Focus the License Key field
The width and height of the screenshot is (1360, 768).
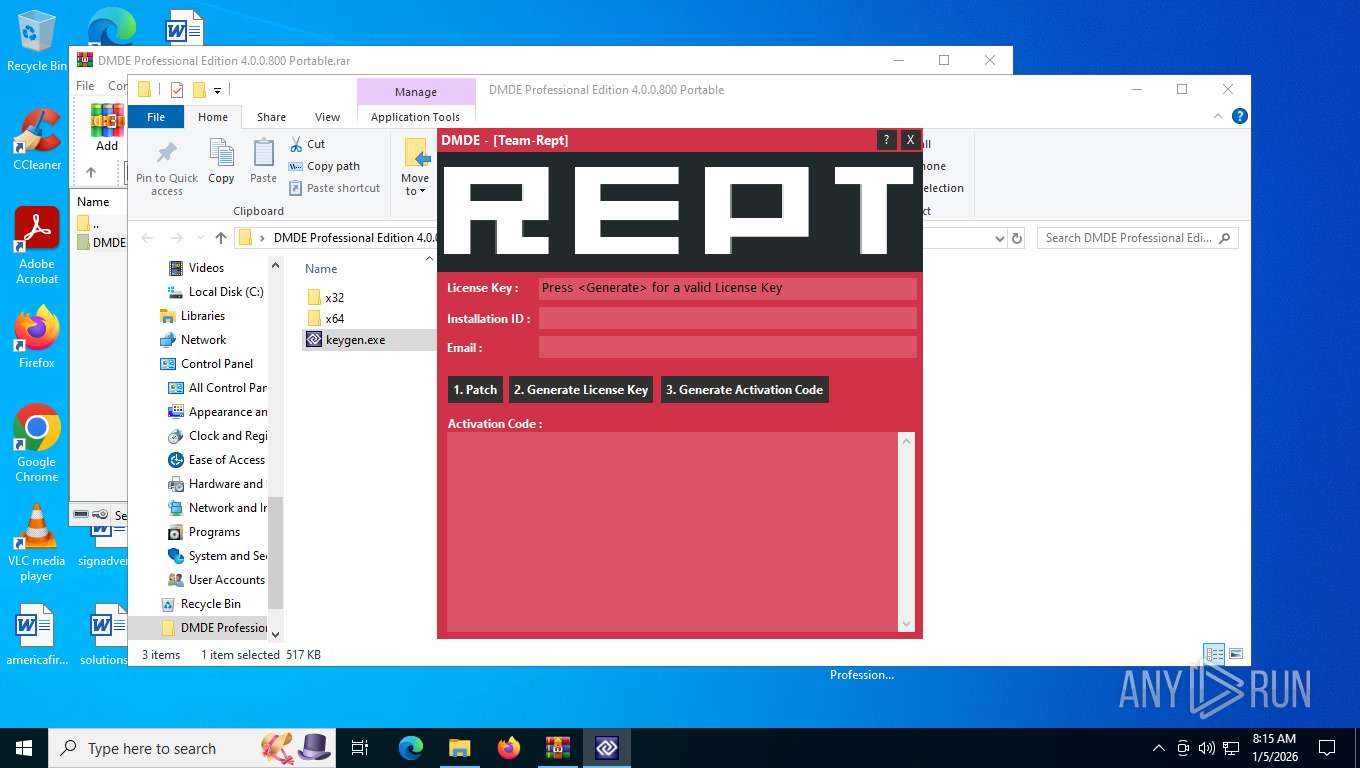coord(727,288)
